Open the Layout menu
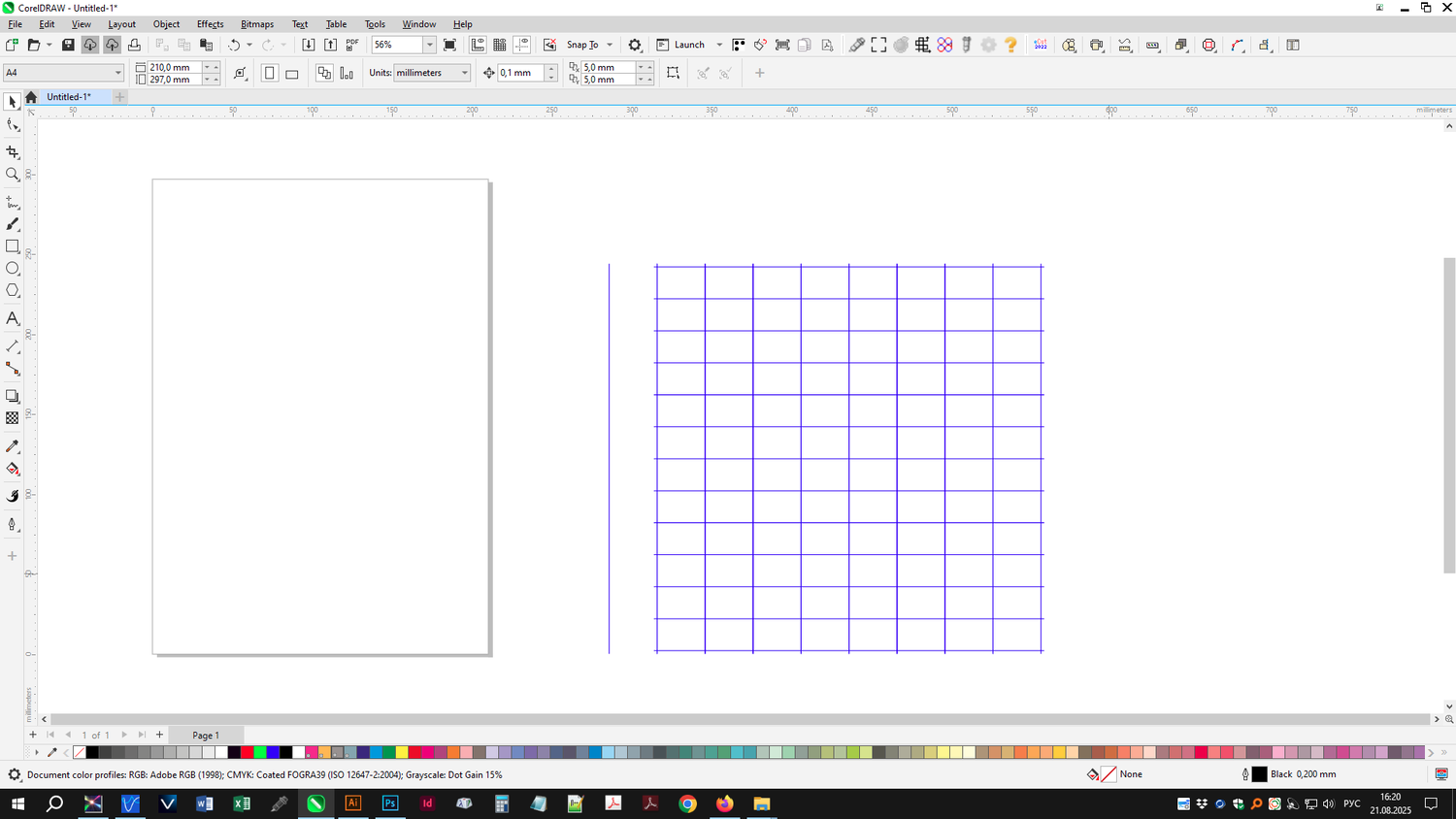The width and height of the screenshot is (1456, 819). [x=121, y=24]
